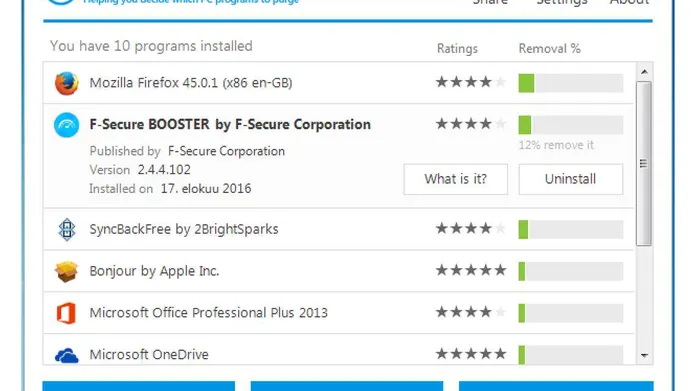Screen dimensions: 696x391
Task: Click the scroll down arrow of program list
Action: click(644, 355)
